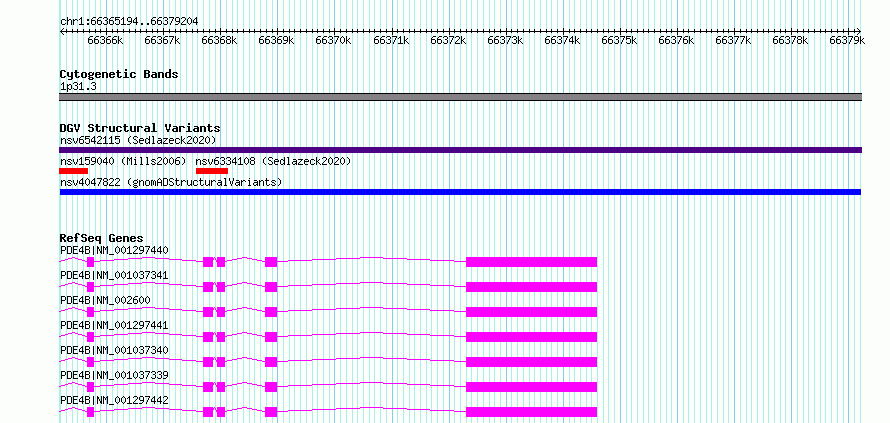Image resolution: width=890 pixels, height=423 pixels.
Task: Click the 66372k ruler tick label
Action: 448,40
